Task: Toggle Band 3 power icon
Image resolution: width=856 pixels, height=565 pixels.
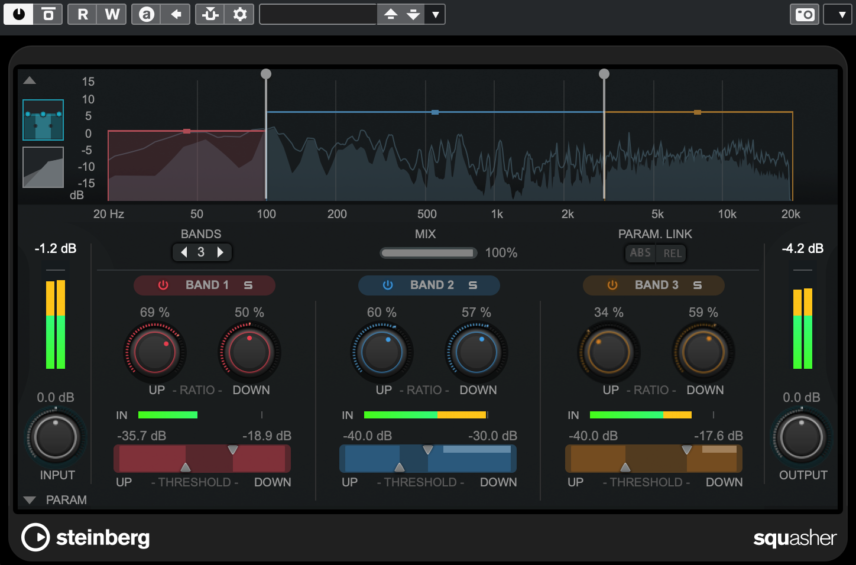Action: [x=612, y=285]
